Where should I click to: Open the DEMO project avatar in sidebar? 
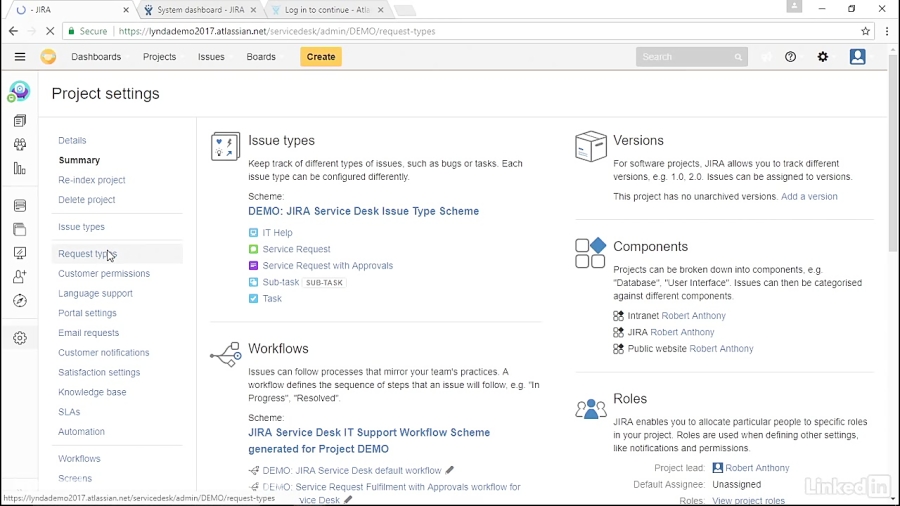[x=19, y=91]
